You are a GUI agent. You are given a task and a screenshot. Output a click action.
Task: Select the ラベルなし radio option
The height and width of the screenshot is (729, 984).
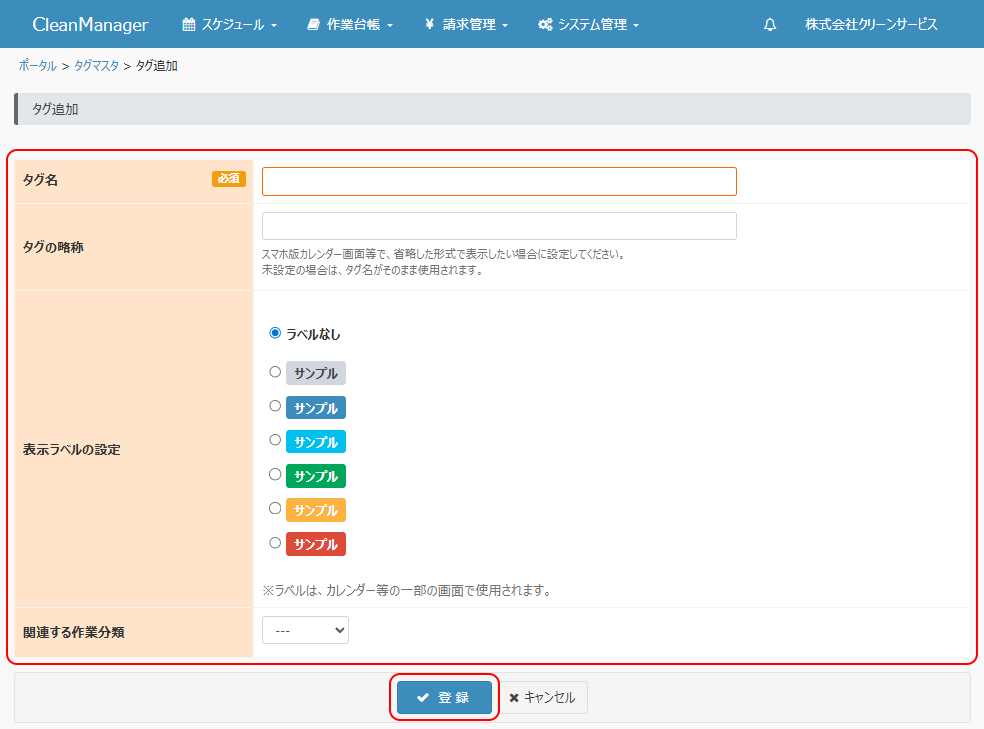[x=275, y=333]
